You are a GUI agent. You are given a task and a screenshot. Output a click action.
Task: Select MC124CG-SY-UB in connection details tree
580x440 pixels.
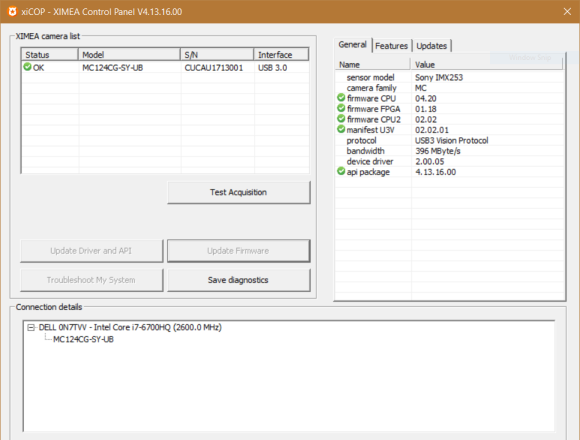(83, 339)
